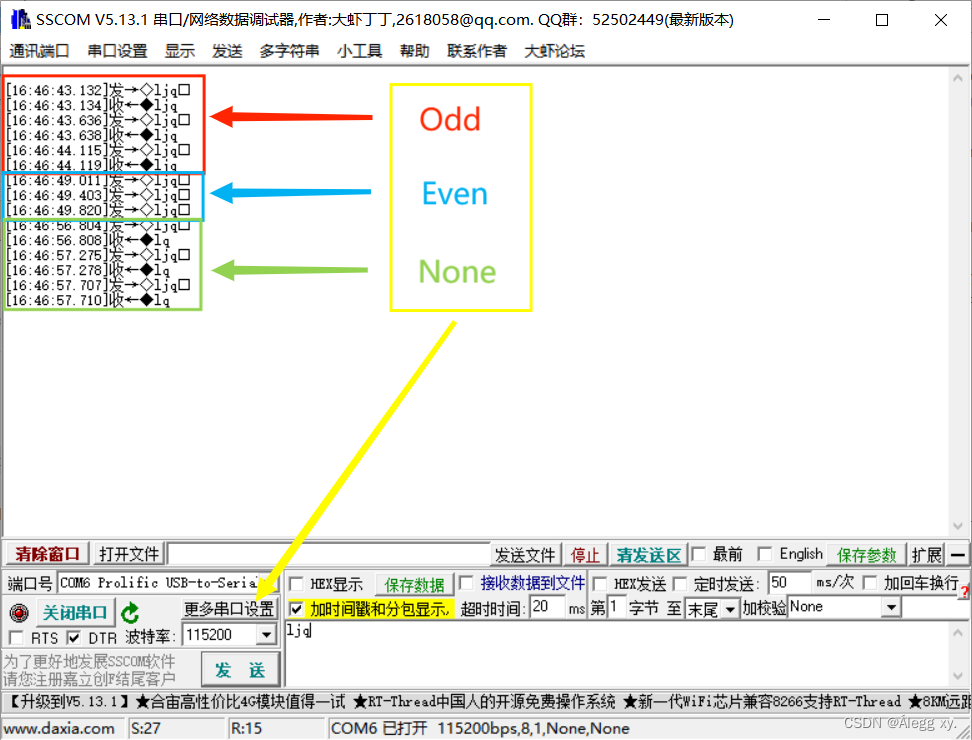Open the 通讯端口 menu
972x740 pixels.
pyautogui.click(x=39, y=51)
